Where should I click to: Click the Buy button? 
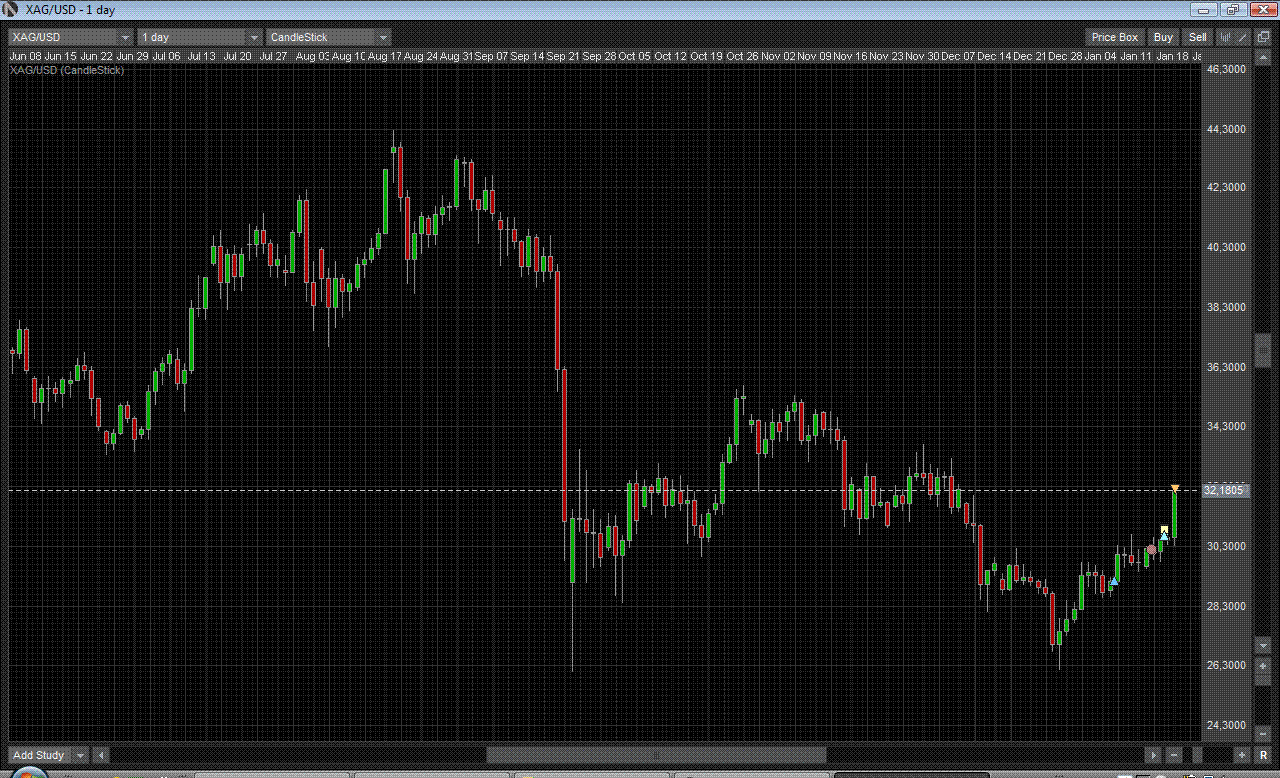(1163, 37)
